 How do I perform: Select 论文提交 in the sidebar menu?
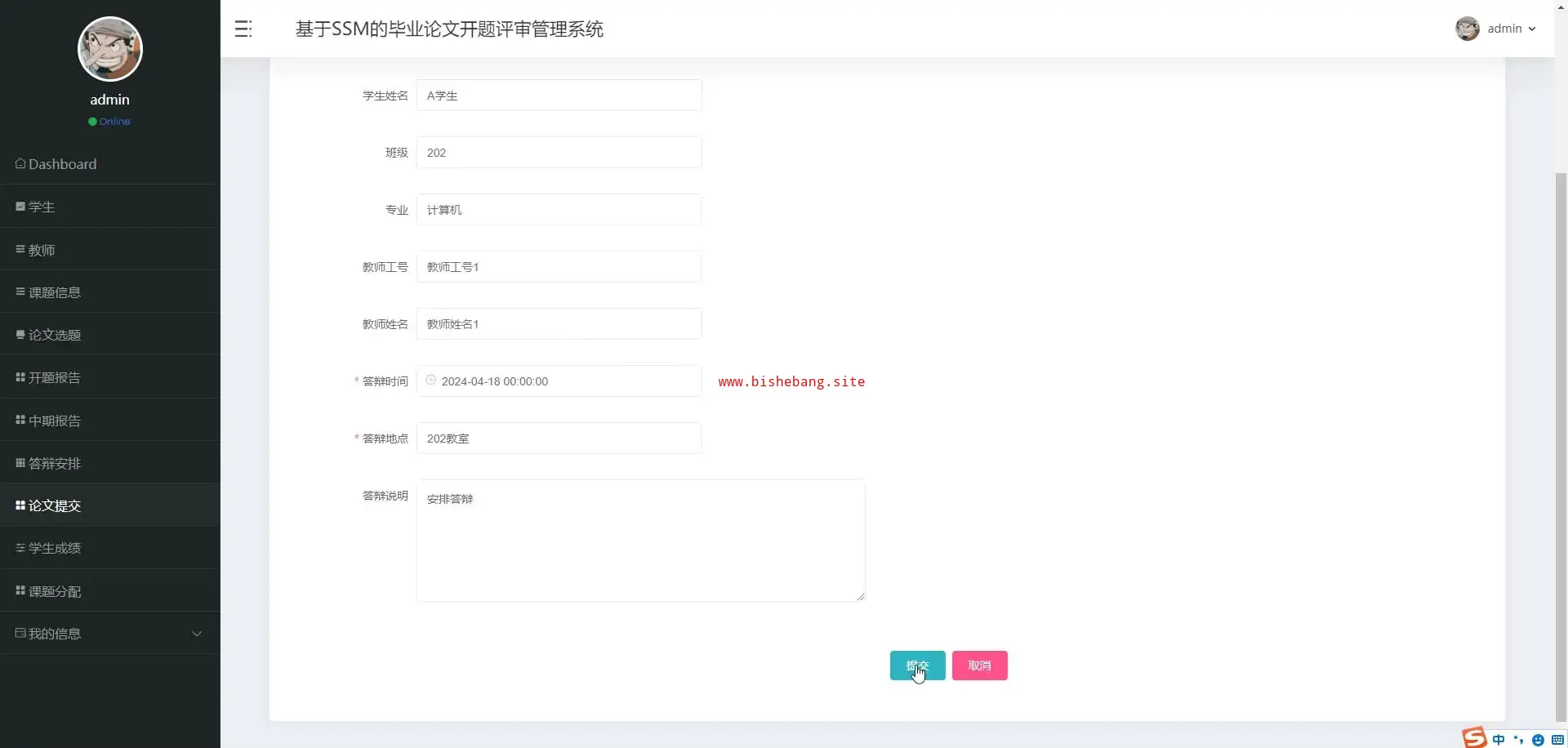click(x=110, y=505)
